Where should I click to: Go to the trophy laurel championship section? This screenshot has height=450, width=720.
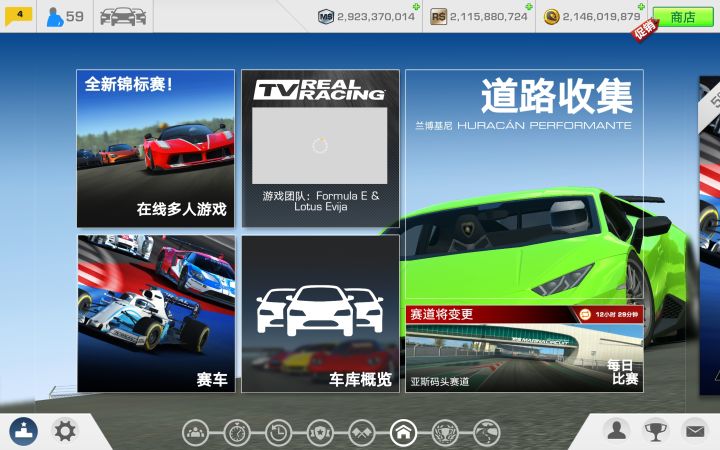(x=445, y=433)
